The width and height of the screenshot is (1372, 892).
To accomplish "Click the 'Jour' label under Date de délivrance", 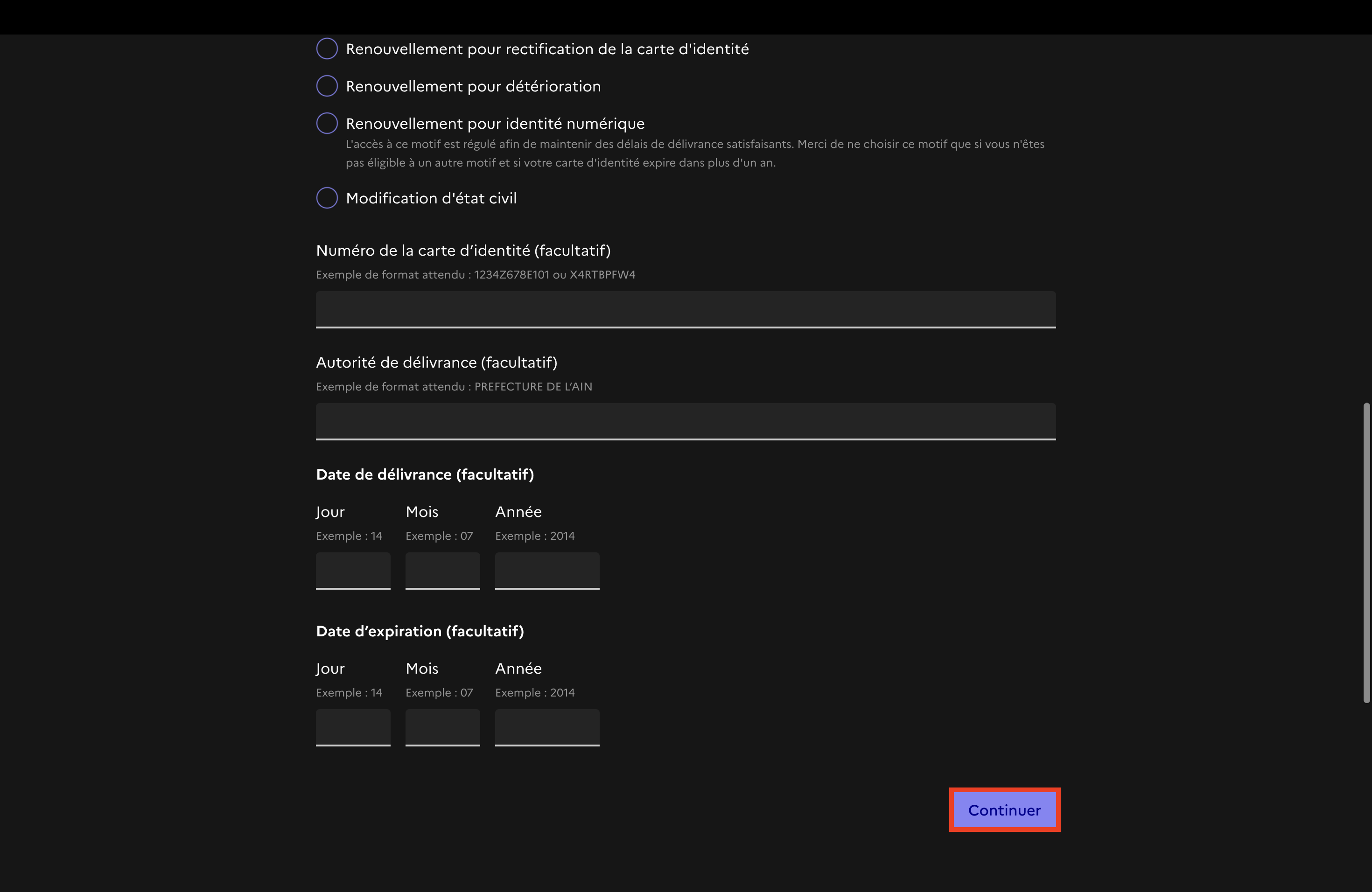I will click(x=330, y=512).
